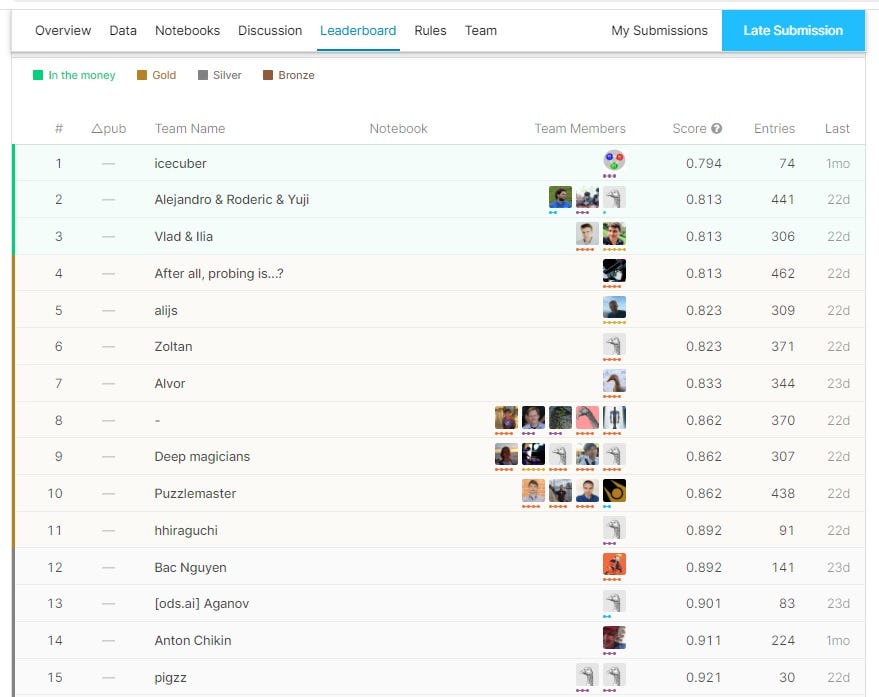The image size is (879, 697).
Task: Click the green In the money swatch
Action: 38,75
